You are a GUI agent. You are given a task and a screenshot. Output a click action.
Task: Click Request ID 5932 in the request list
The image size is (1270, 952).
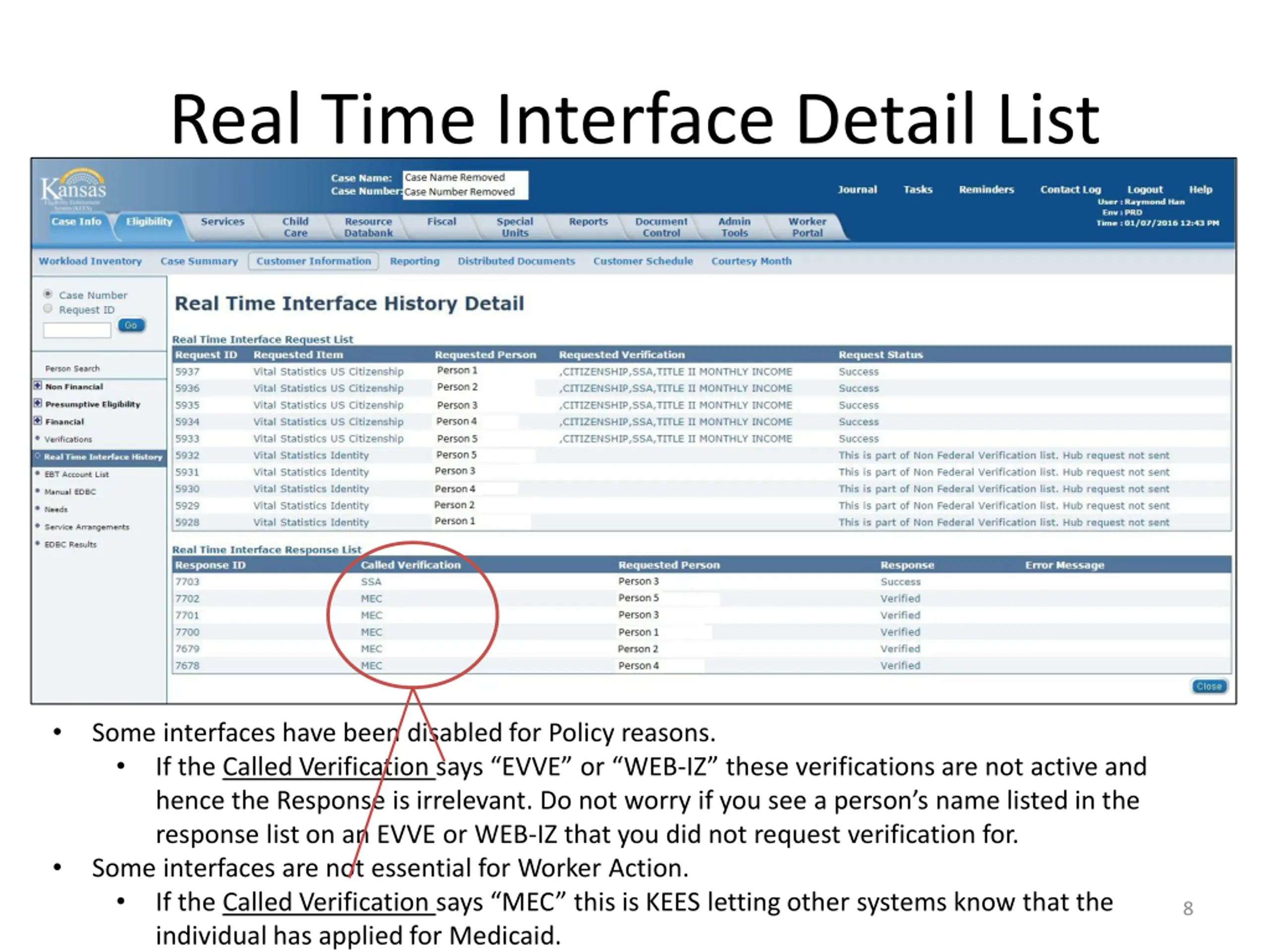pos(187,456)
